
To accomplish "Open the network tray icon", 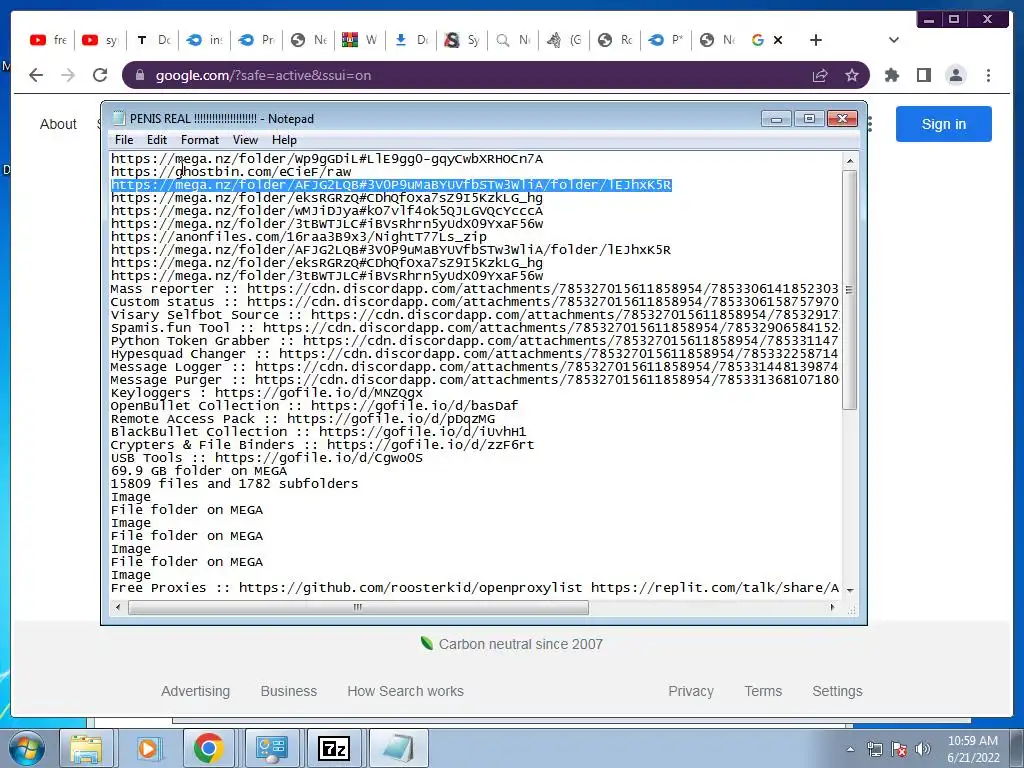I will tap(874, 749).
